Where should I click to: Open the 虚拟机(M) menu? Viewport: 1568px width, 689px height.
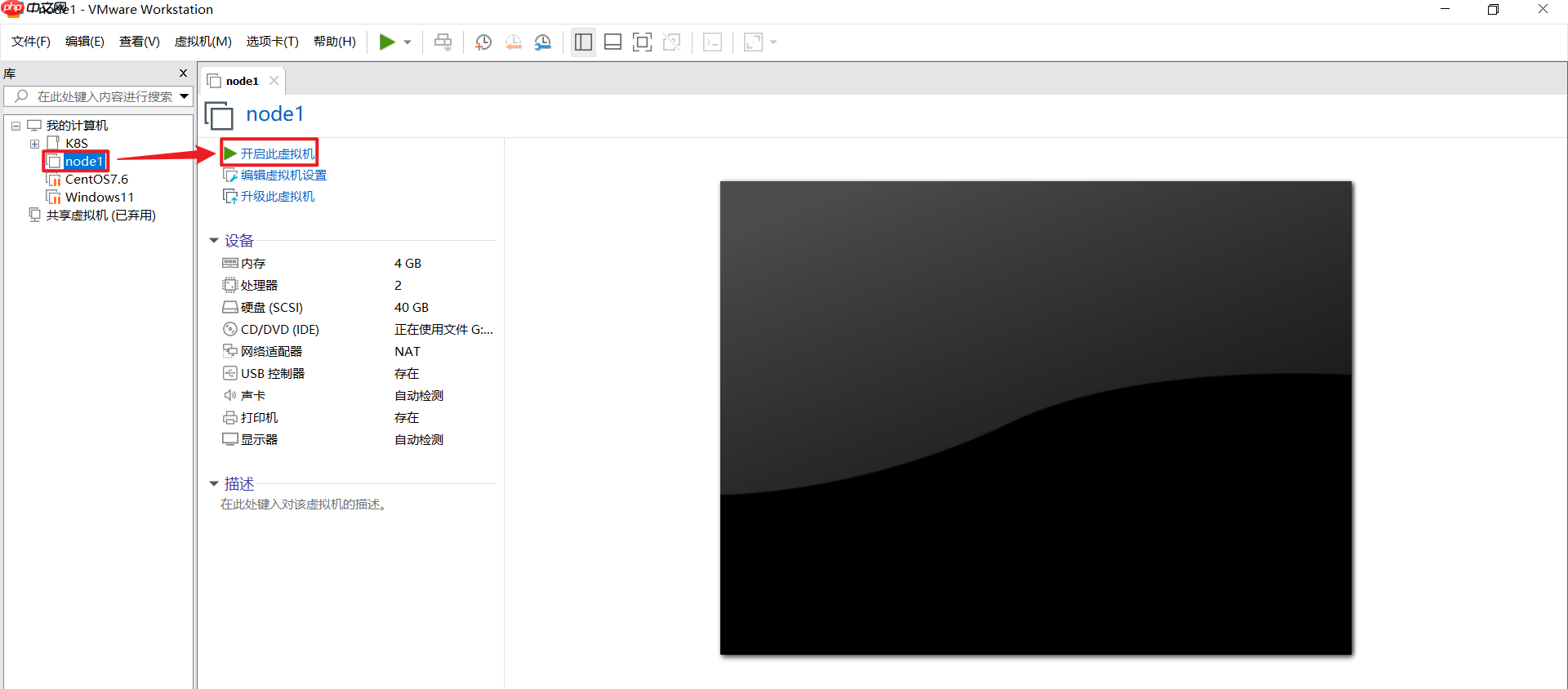coord(203,42)
